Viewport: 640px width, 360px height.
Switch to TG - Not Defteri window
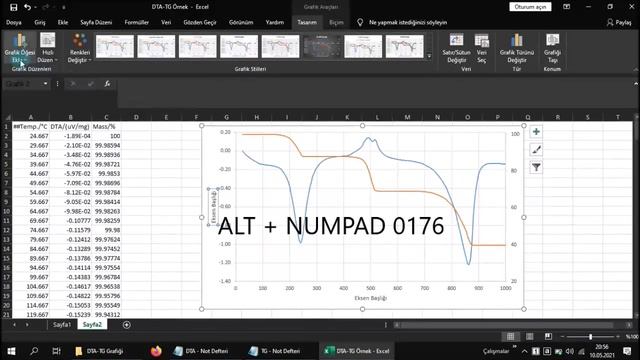[275, 351]
